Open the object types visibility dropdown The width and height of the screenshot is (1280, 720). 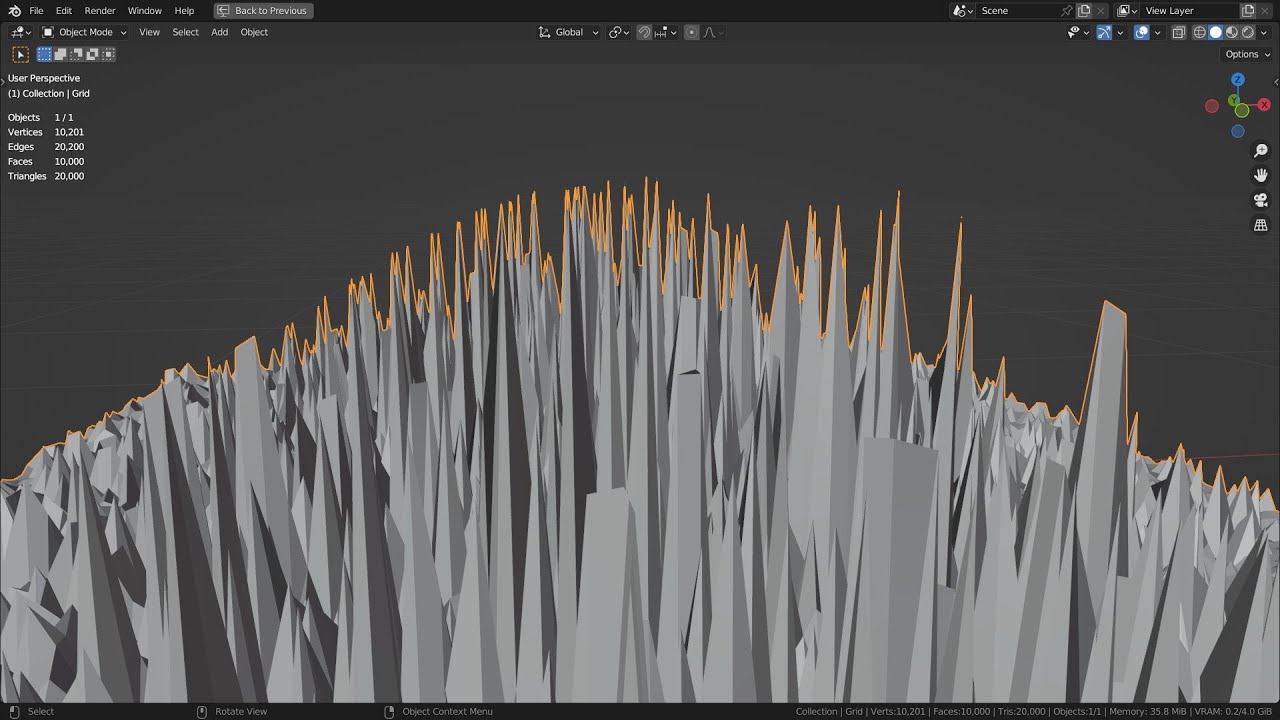point(1077,32)
